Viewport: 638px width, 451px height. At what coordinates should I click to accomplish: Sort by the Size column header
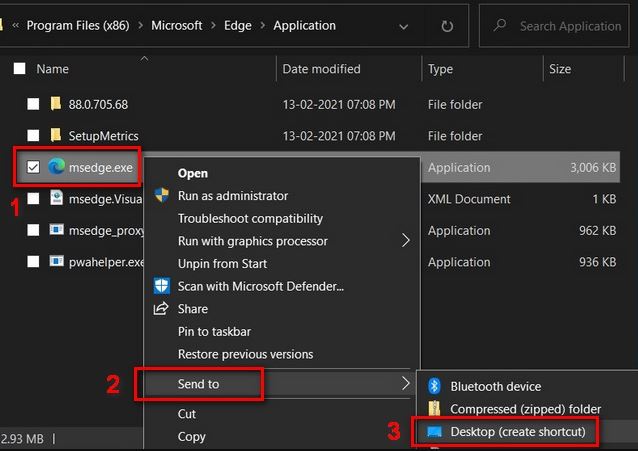[560, 69]
